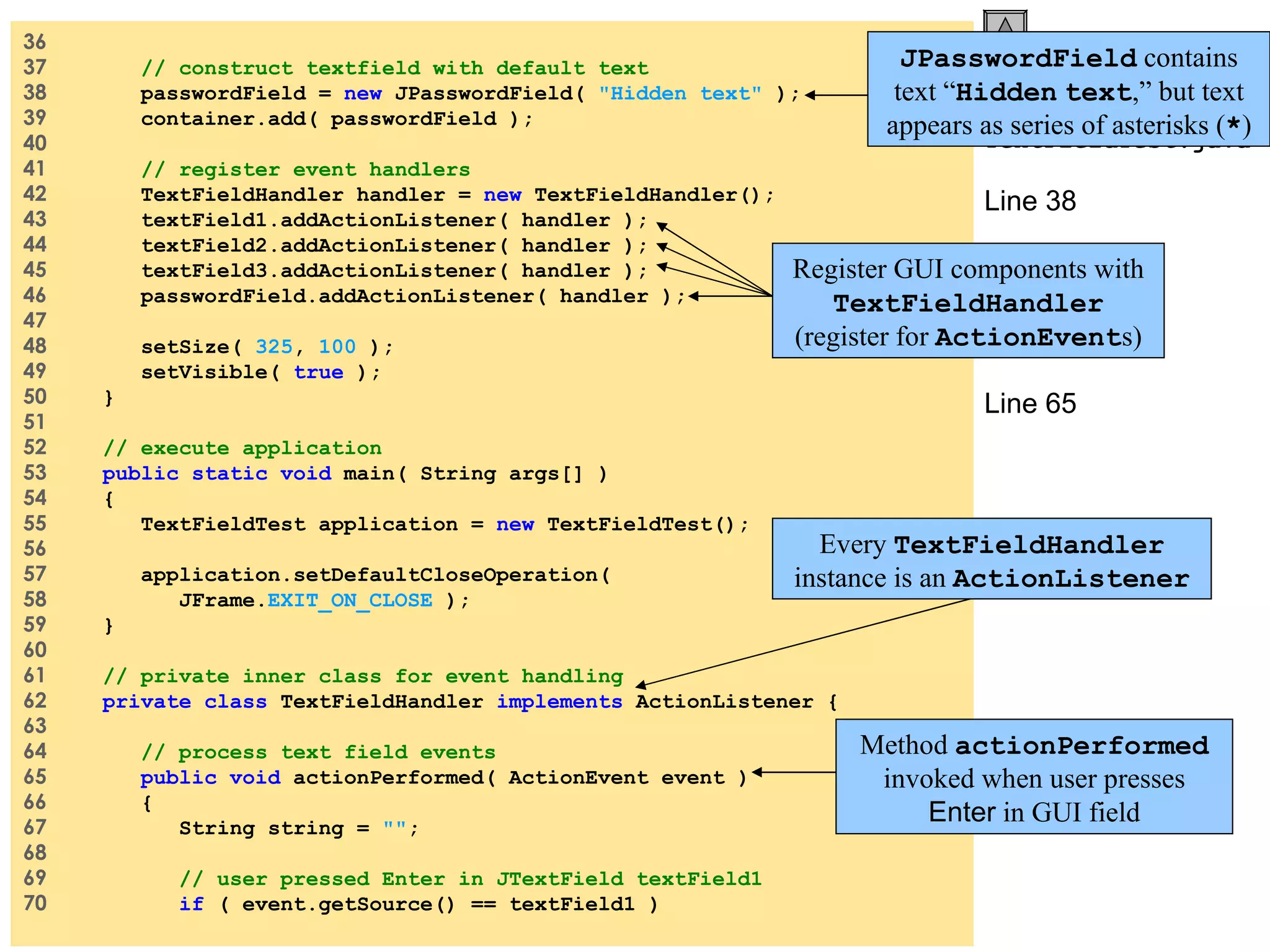Click the 'Line 38' label
Viewport: 1270px width, 952px height.
[x=1030, y=201]
